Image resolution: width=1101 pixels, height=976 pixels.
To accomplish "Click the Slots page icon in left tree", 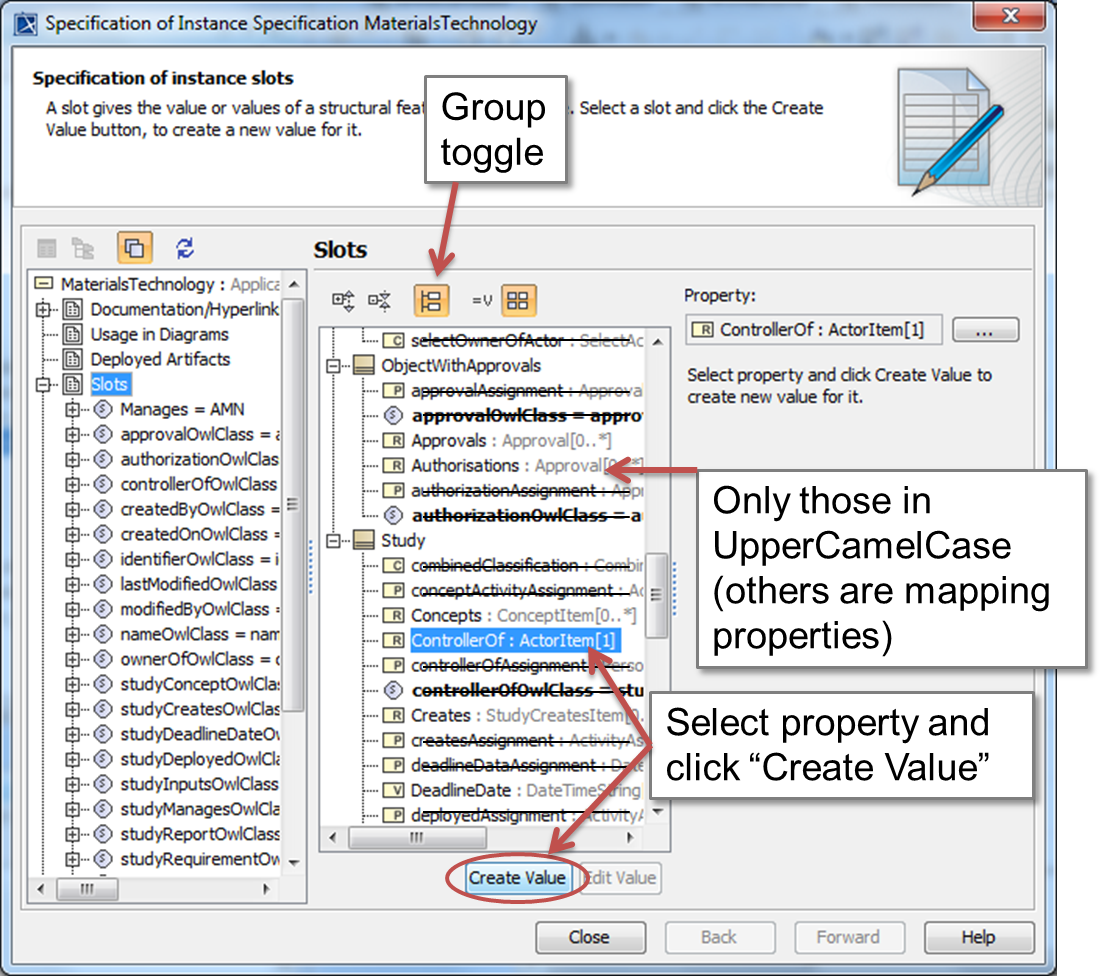I will pos(73,384).
